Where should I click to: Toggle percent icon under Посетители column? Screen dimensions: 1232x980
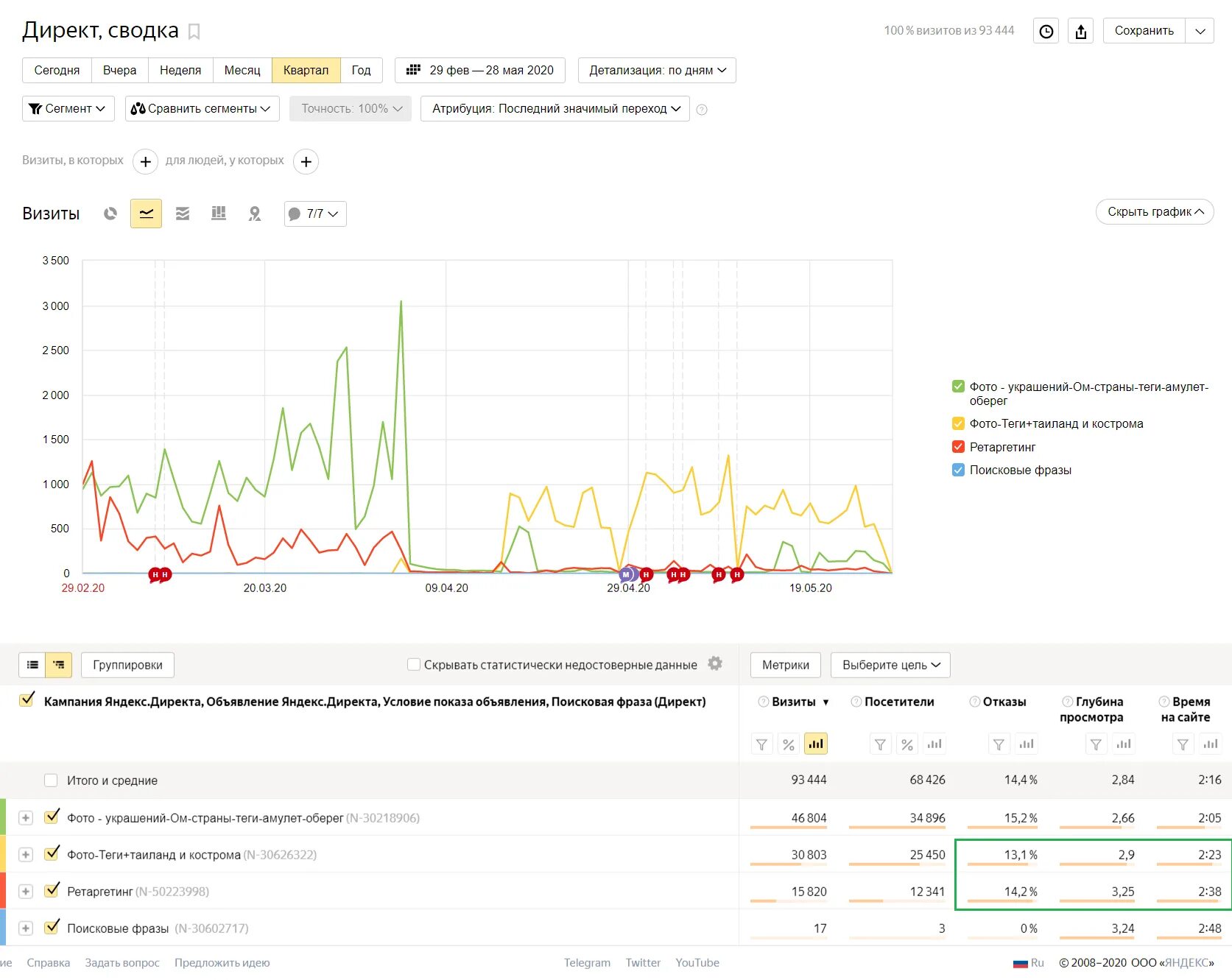(x=907, y=744)
